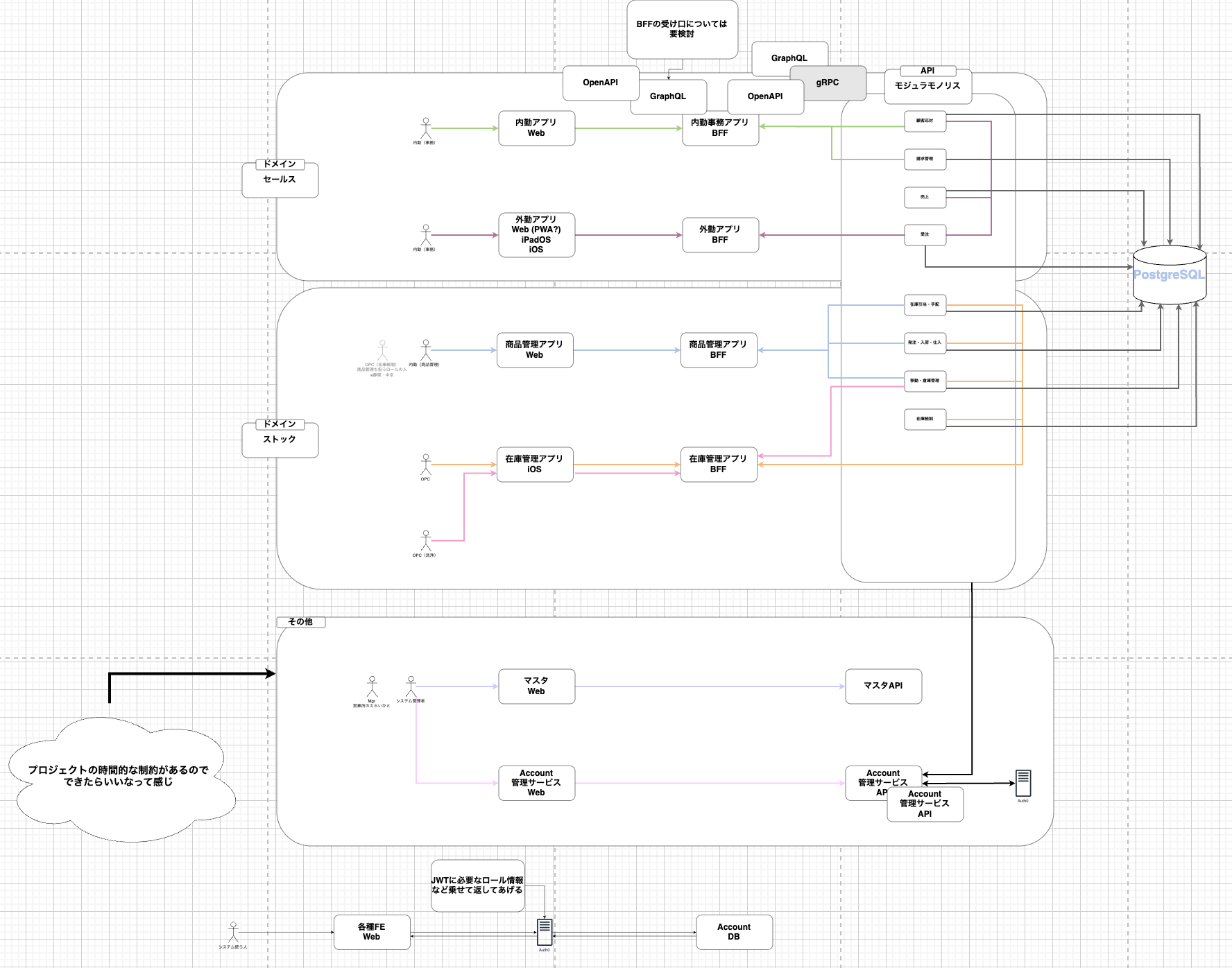1232x968 pixels.
Task: Click the システム管理者 actor figure
Action: click(411, 686)
